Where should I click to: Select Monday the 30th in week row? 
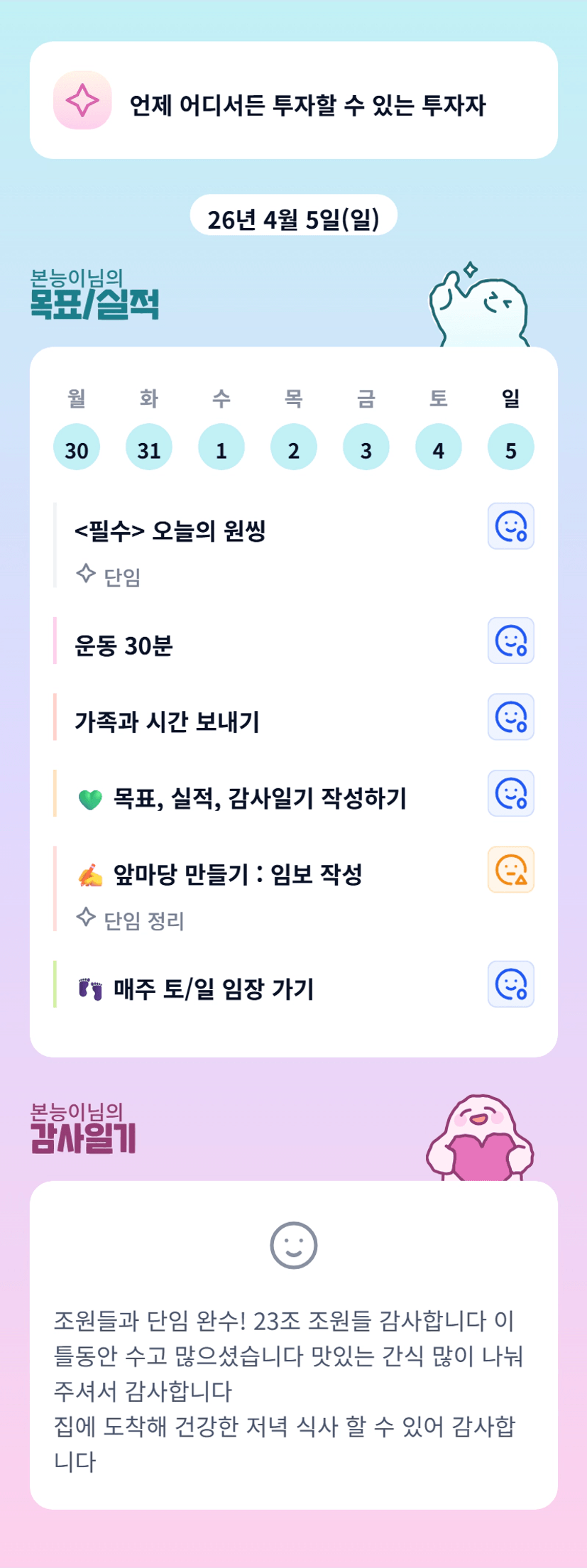click(77, 447)
